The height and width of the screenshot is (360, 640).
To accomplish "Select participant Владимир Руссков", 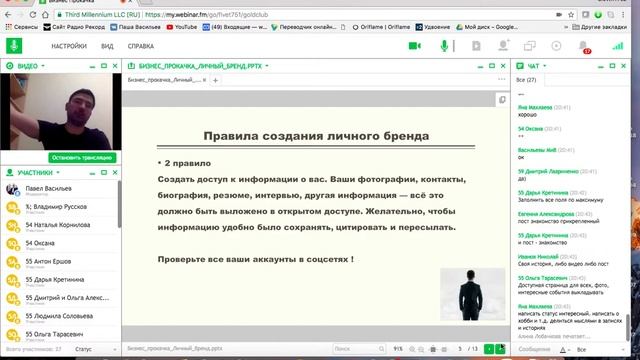I will pyautogui.click(x=60, y=208).
